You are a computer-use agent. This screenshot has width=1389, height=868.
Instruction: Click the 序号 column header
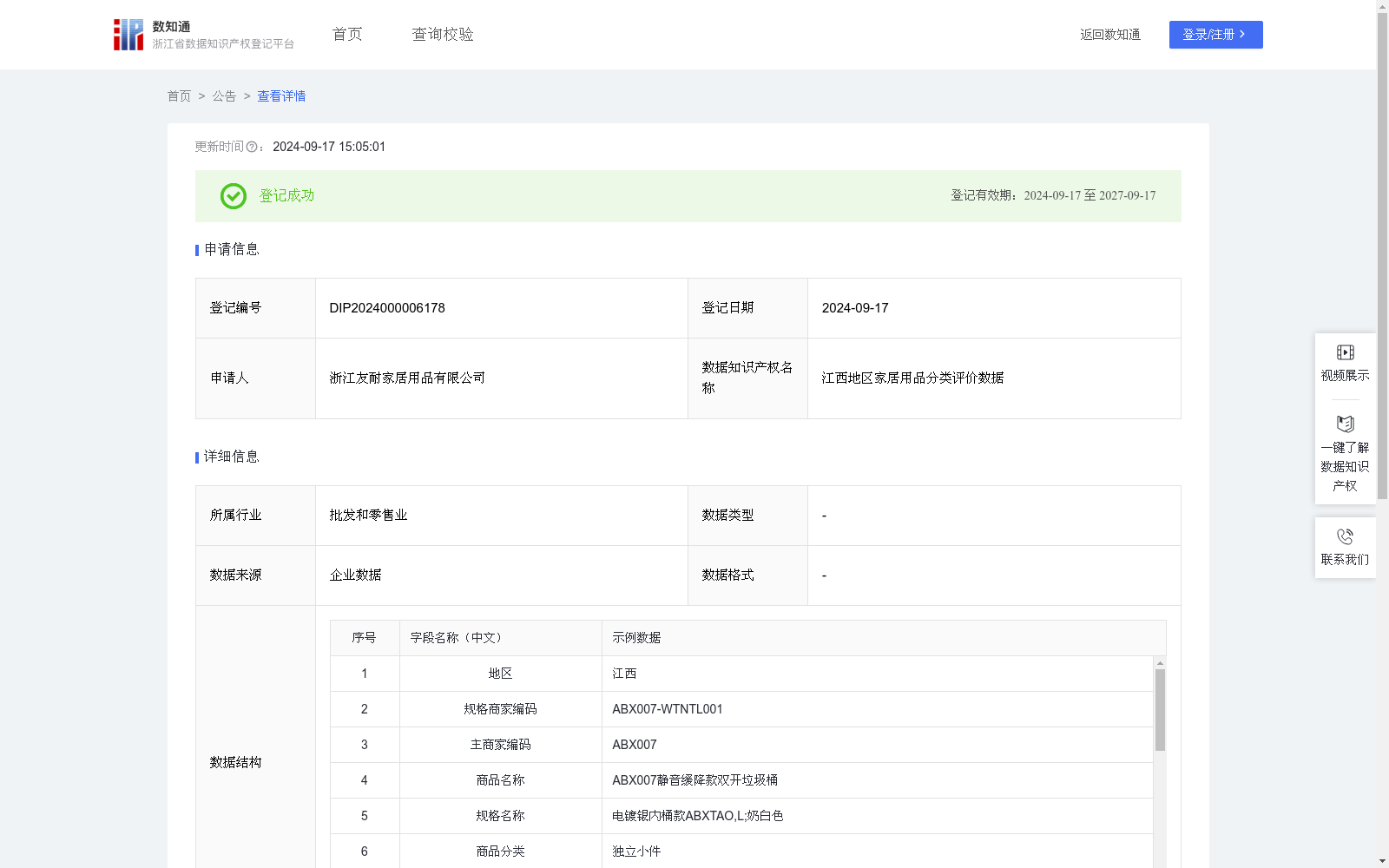click(x=365, y=638)
